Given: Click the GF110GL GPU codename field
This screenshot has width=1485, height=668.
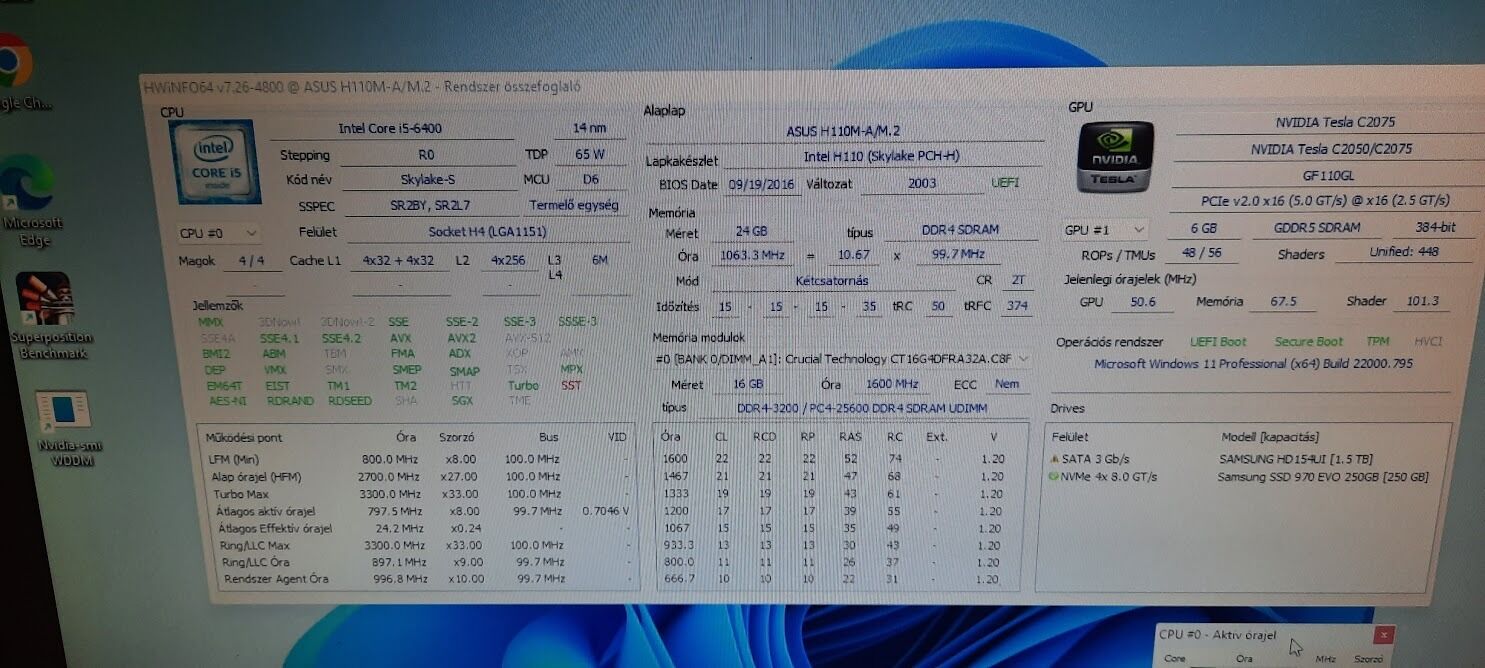Looking at the screenshot, I should pyautogui.click(x=1330, y=175).
